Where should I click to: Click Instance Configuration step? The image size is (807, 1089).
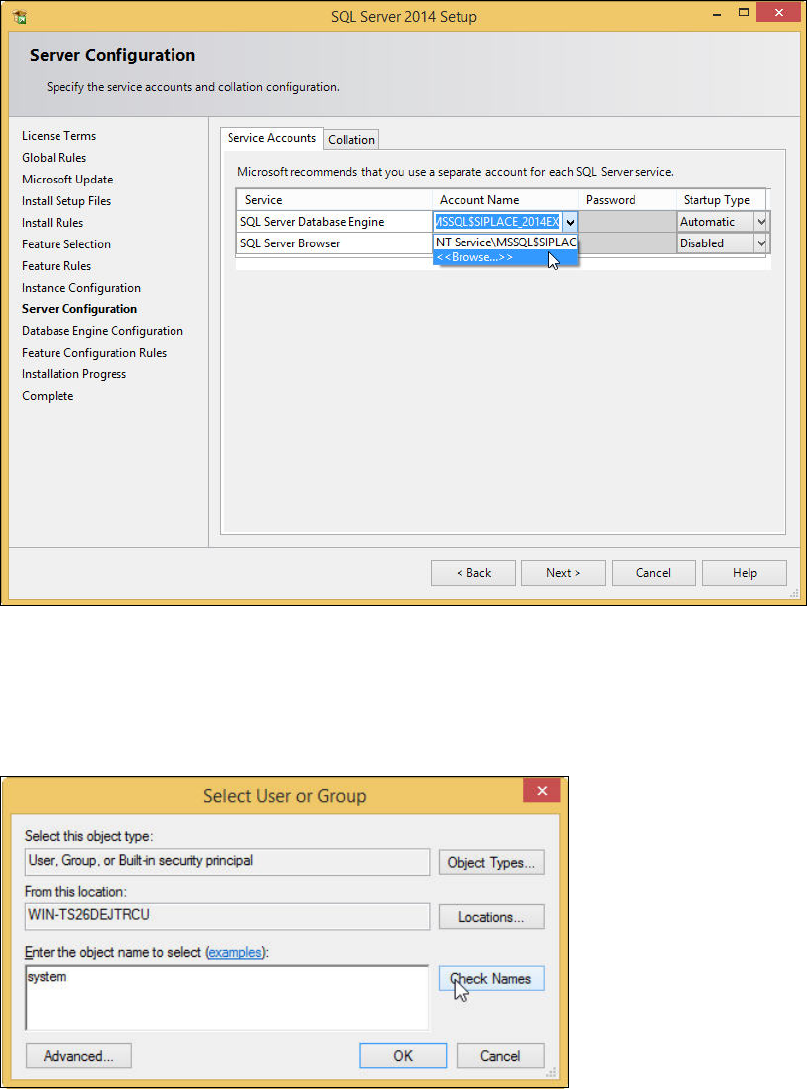click(x=81, y=288)
